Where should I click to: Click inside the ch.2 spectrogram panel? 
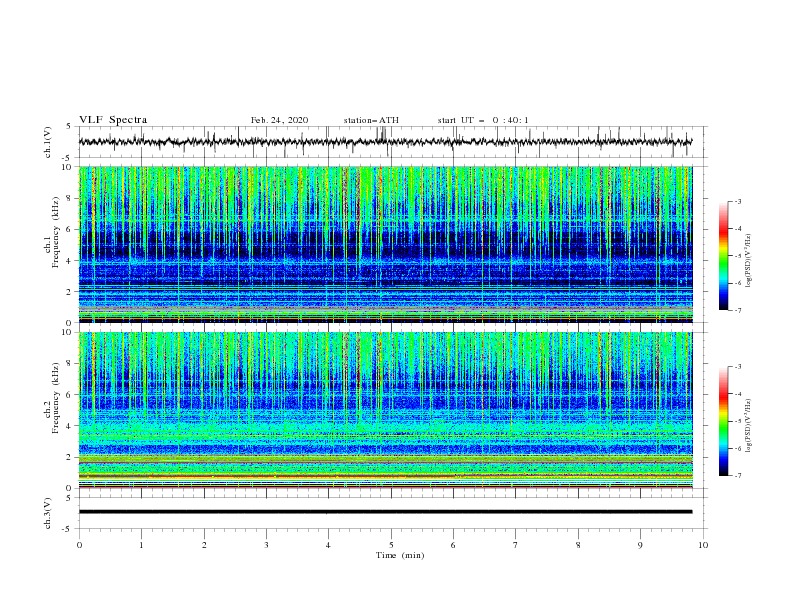(385, 410)
